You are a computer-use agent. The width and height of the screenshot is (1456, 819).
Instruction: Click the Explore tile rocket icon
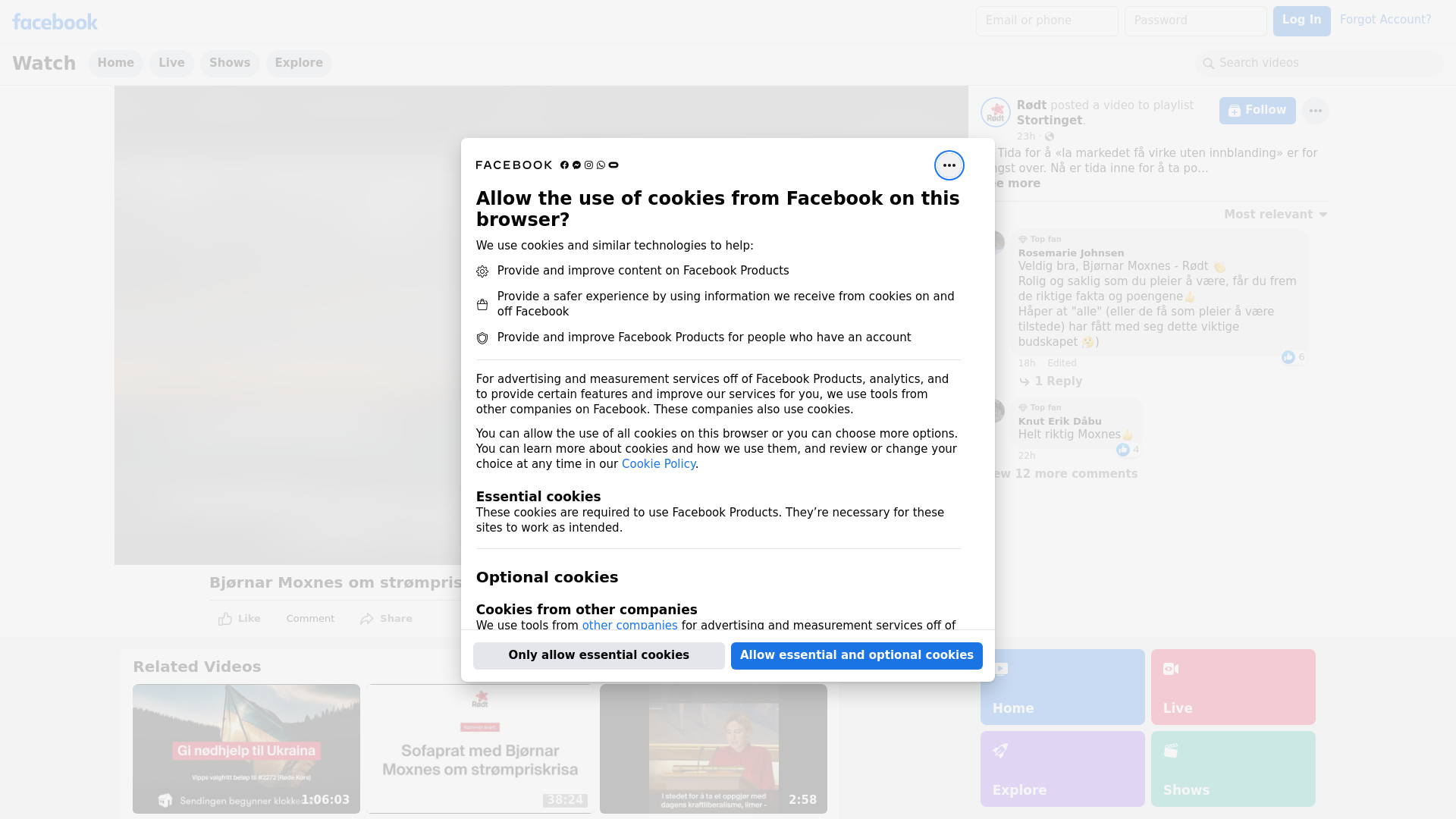tap(1000, 751)
